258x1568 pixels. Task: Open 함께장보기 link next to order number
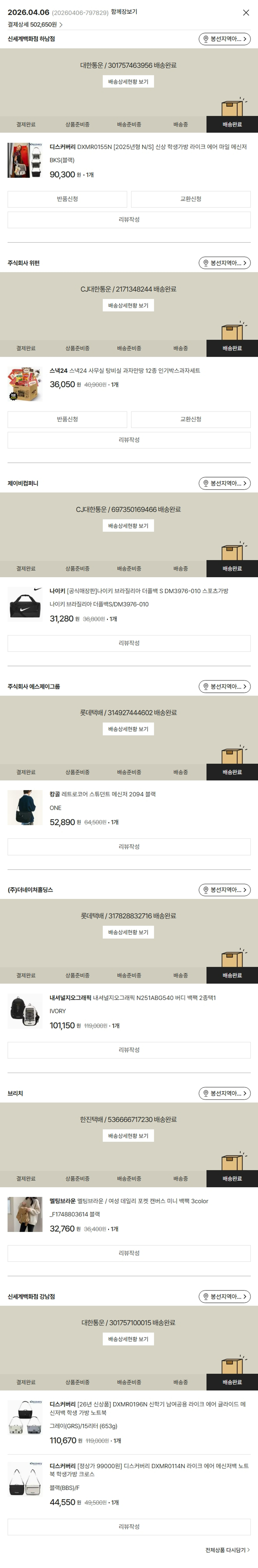(124, 12)
